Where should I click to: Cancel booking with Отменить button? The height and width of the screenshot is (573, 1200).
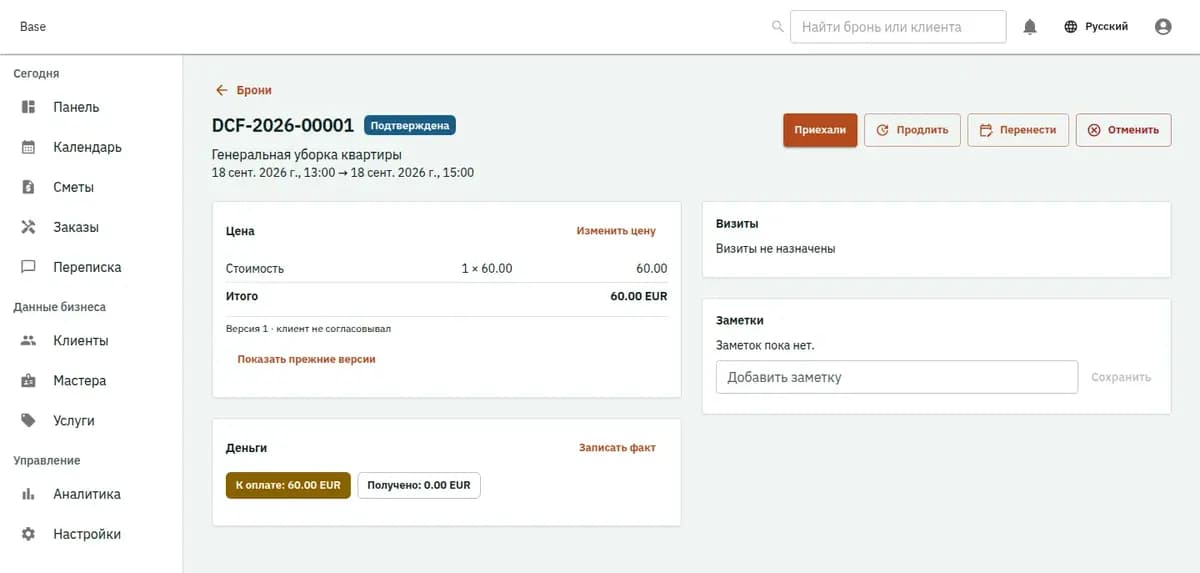[1123, 130]
